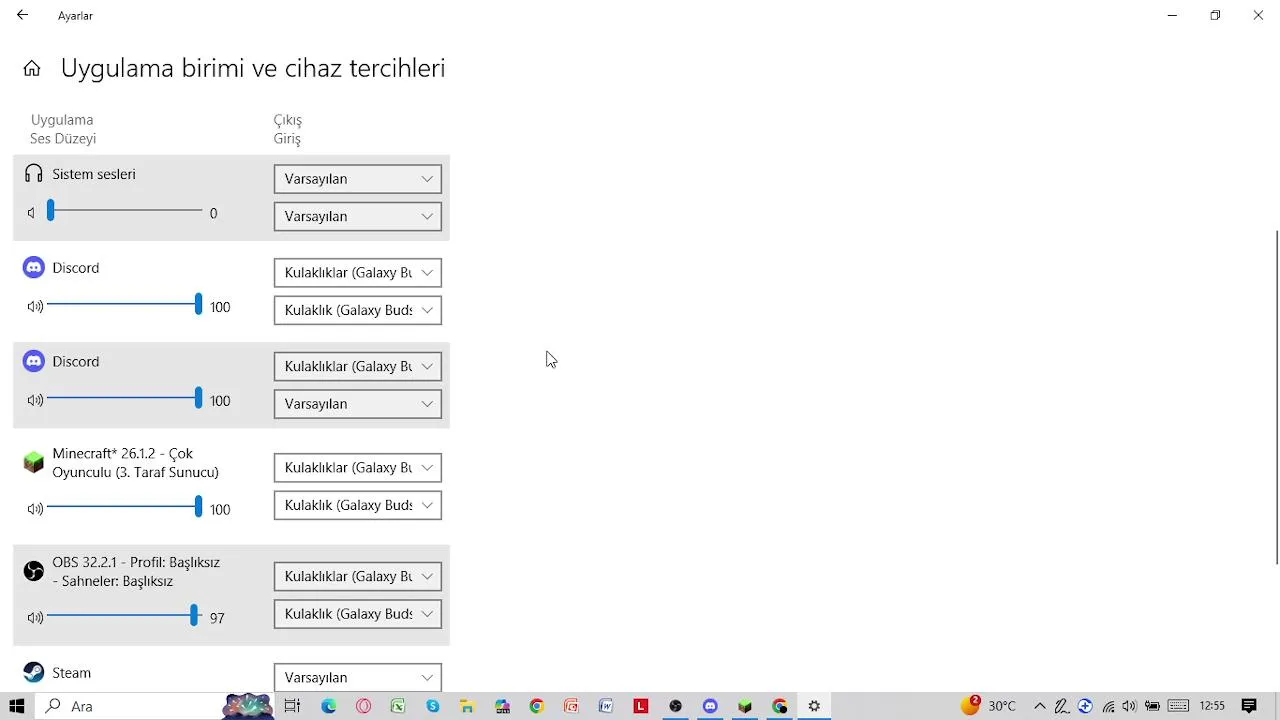1280x720 pixels.
Task: Open Minecraft output device dropdown
Action: click(x=358, y=468)
